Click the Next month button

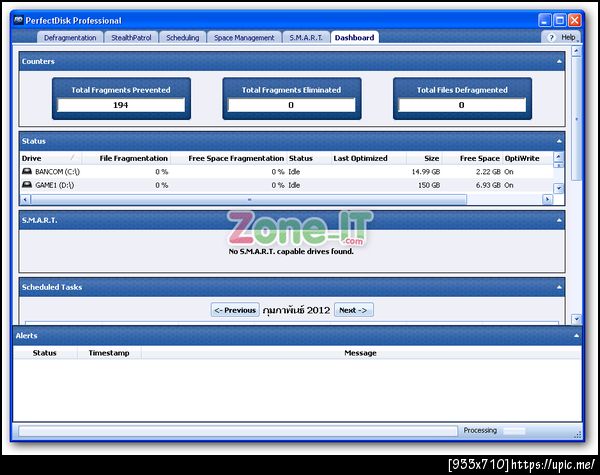354,310
